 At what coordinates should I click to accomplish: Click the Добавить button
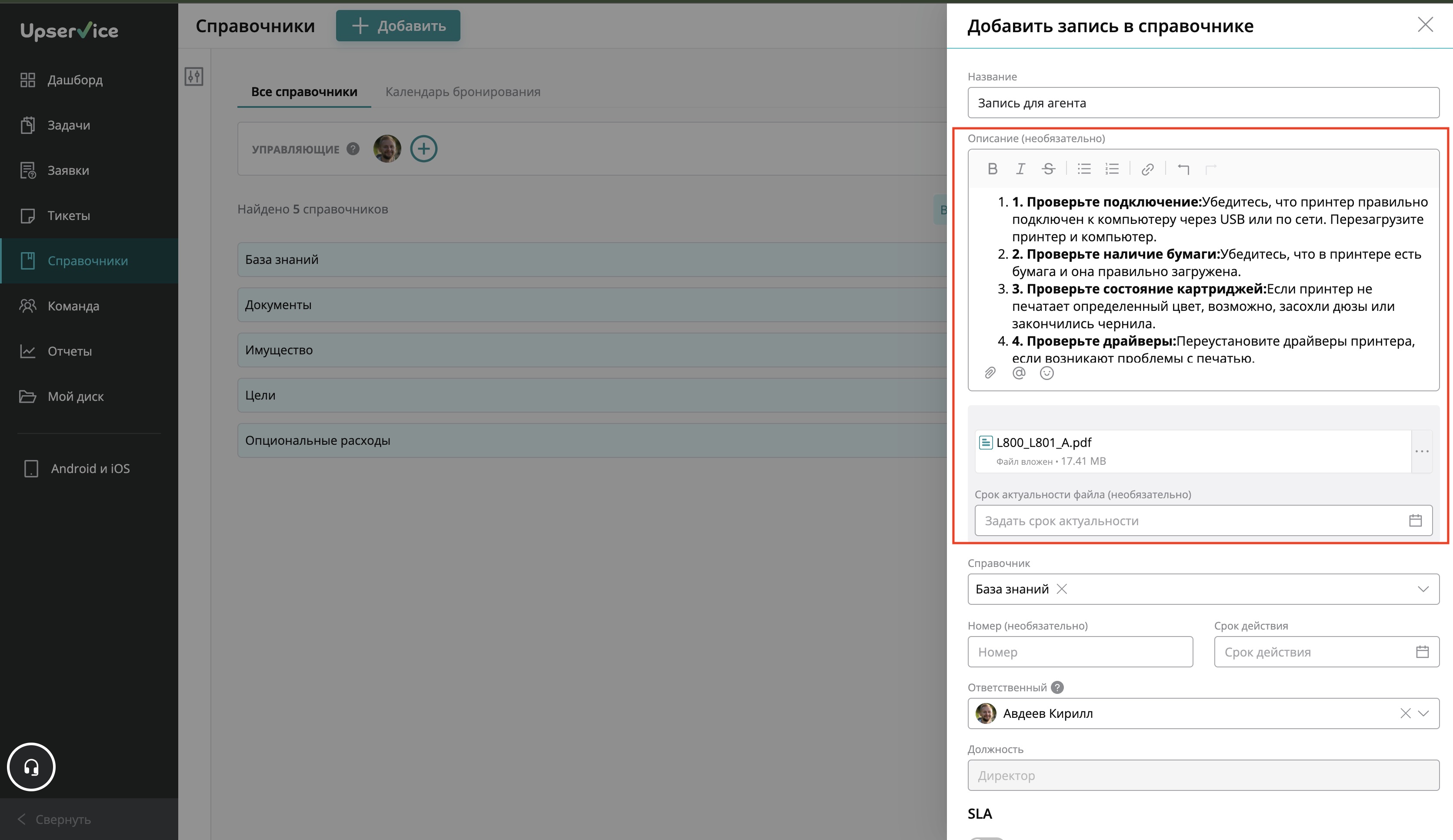(x=398, y=26)
